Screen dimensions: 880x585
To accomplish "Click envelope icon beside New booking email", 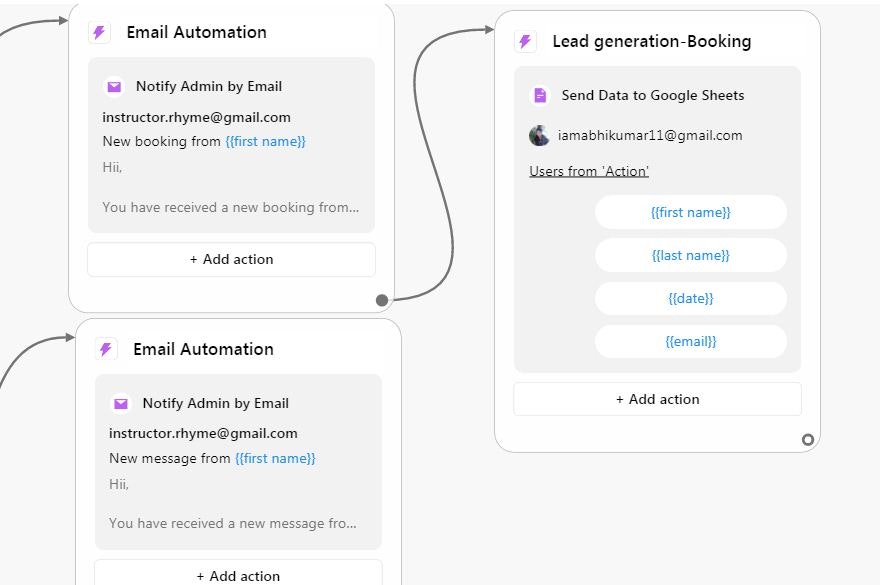I will point(114,87).
